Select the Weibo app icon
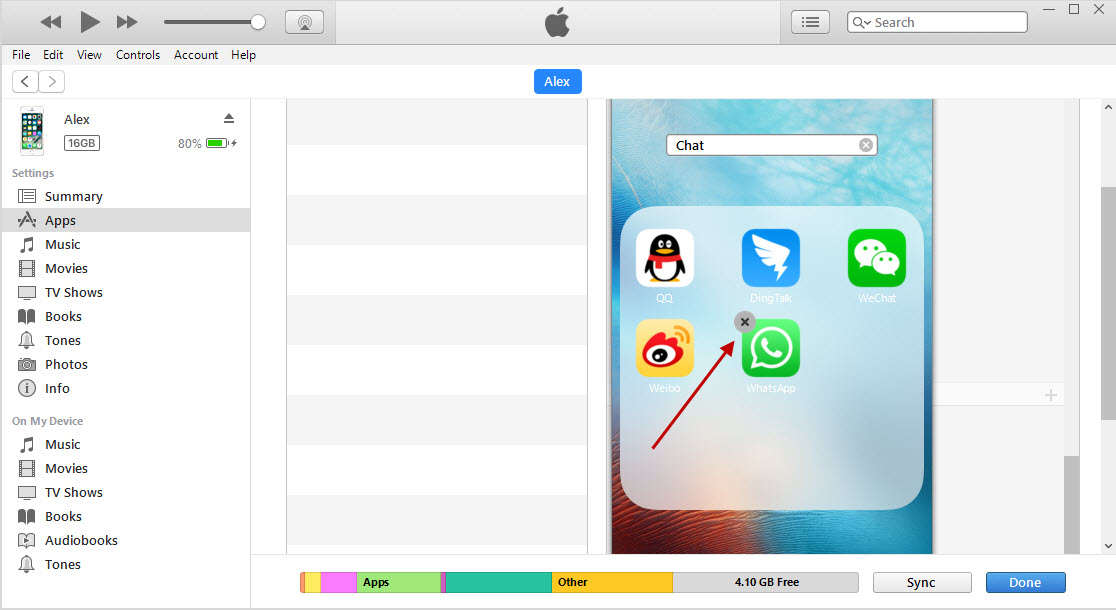The height and width of the screenshot is (610, 1116). tap(664, 348)
